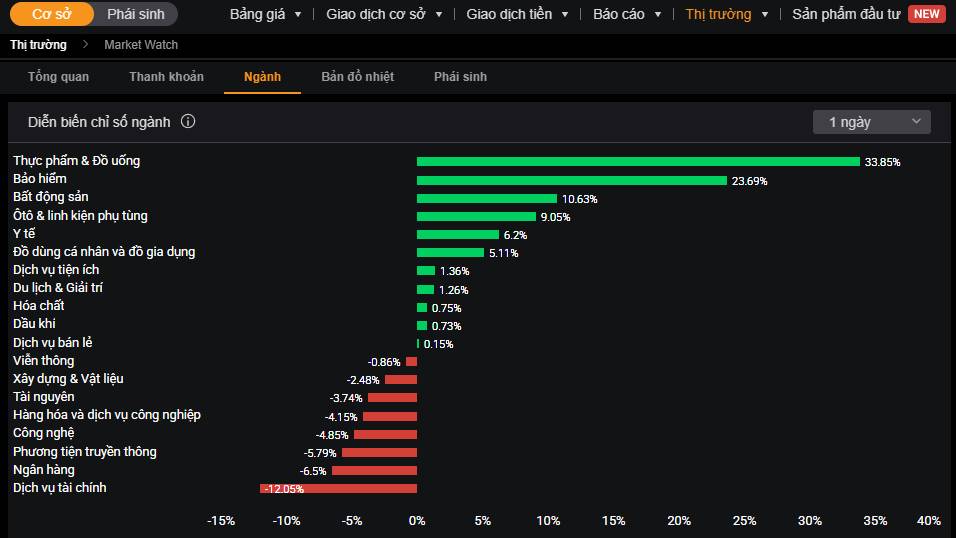This screenshot has height=538, width=956.
Task: Click the Market Watch breadcrumb link
Action: point(141,45)
